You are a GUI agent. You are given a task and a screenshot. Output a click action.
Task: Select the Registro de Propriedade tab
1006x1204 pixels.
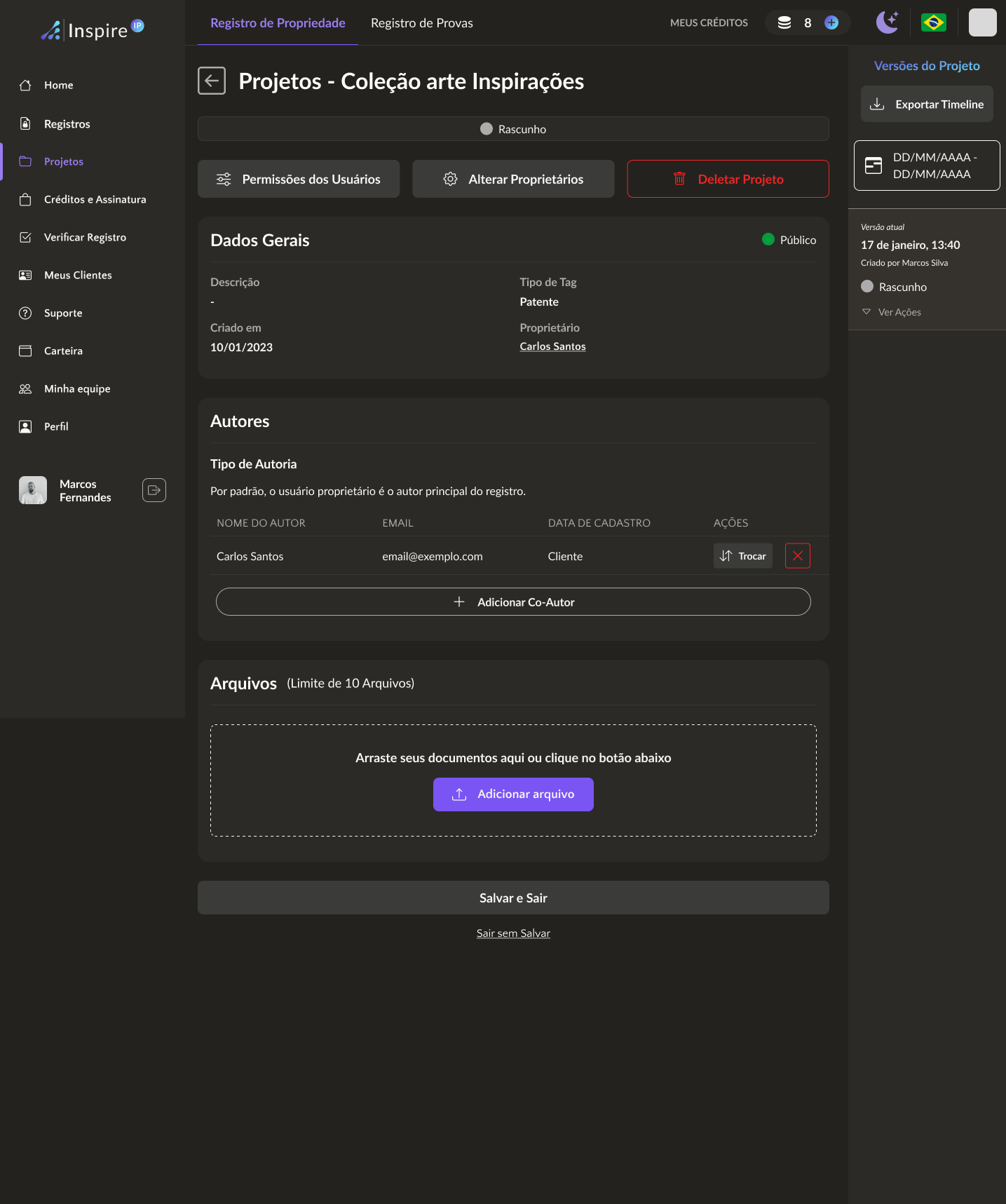coord(278,23)
